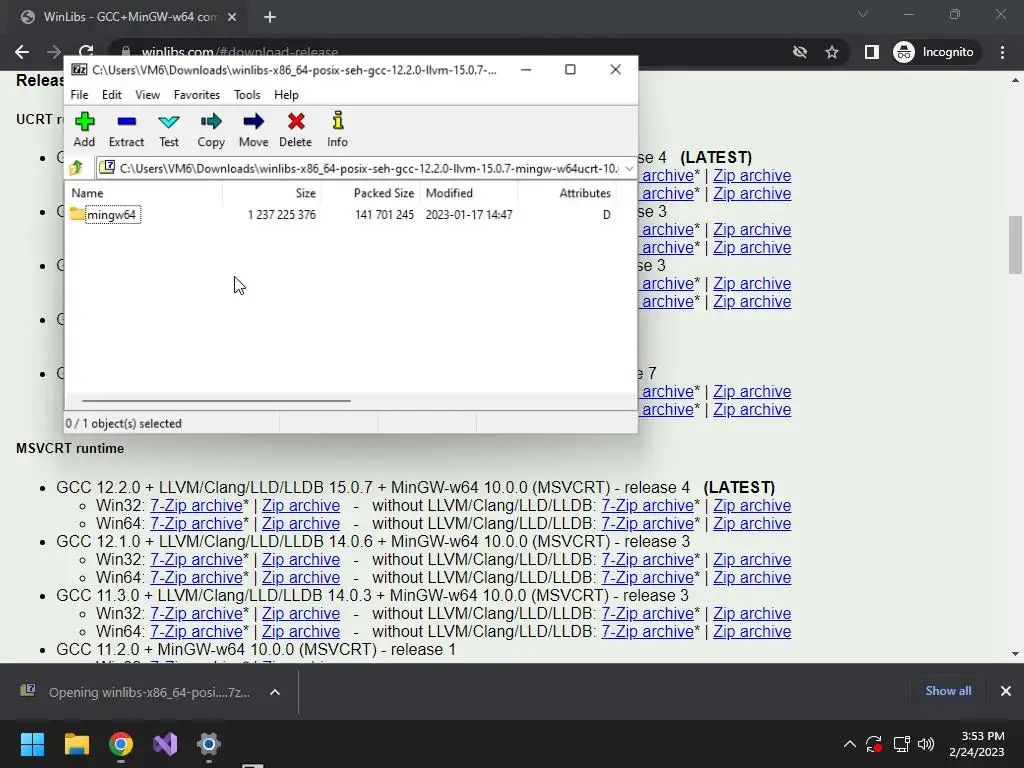Open the View menu in 7-Zip
The height and width of the screenshot is (768, 1024).
(x=148, y=95)
